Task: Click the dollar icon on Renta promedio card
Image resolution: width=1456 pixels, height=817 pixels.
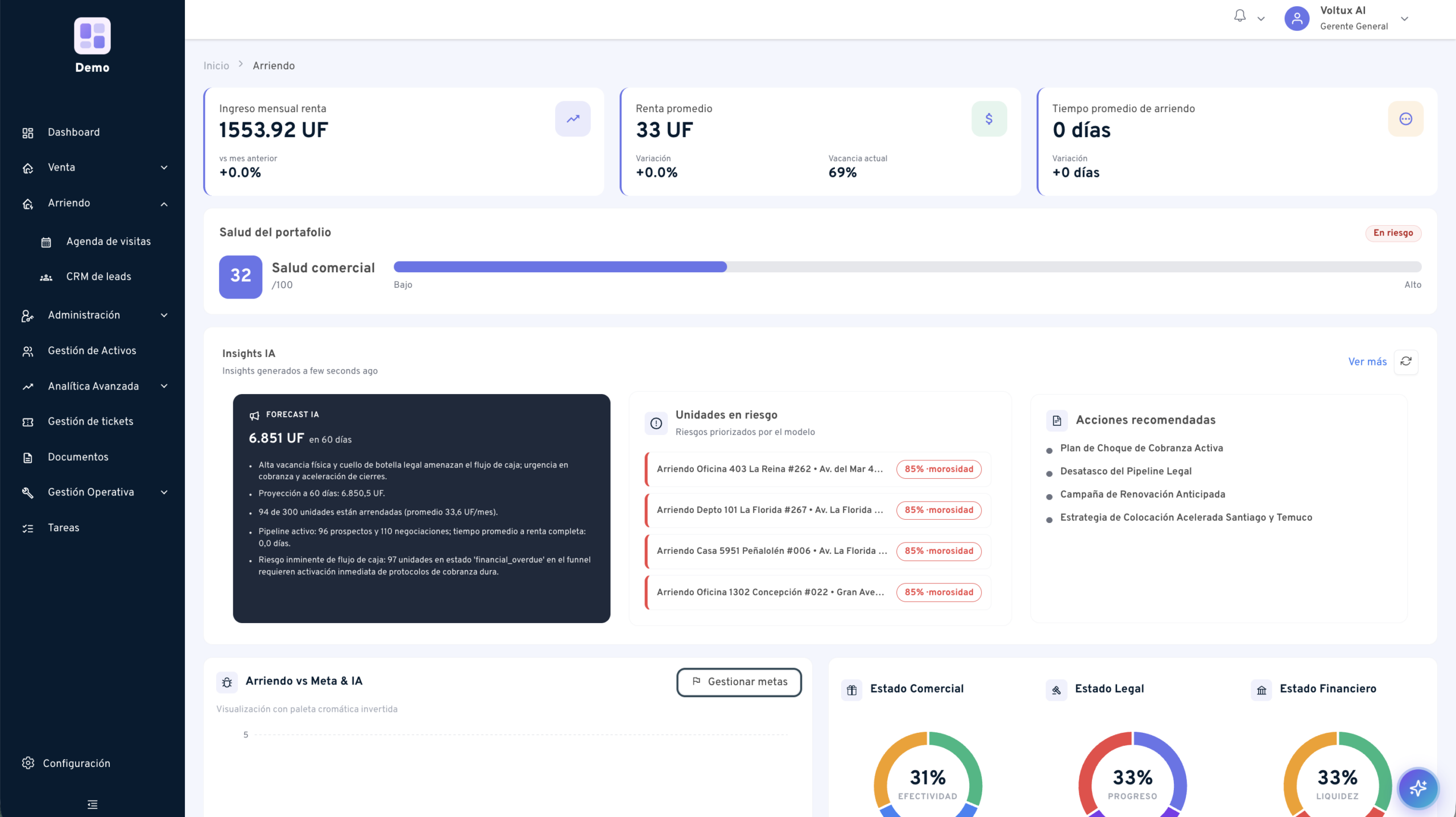Action: pos(989,119)
